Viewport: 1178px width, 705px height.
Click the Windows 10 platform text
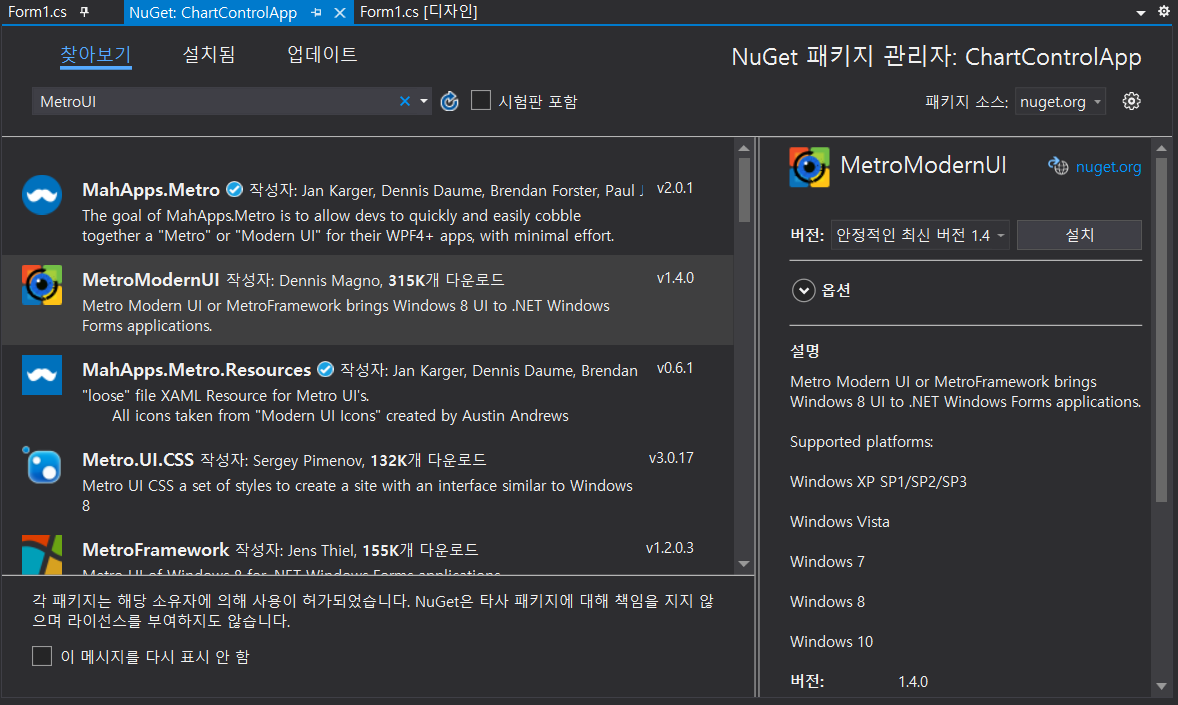point(832,642)
